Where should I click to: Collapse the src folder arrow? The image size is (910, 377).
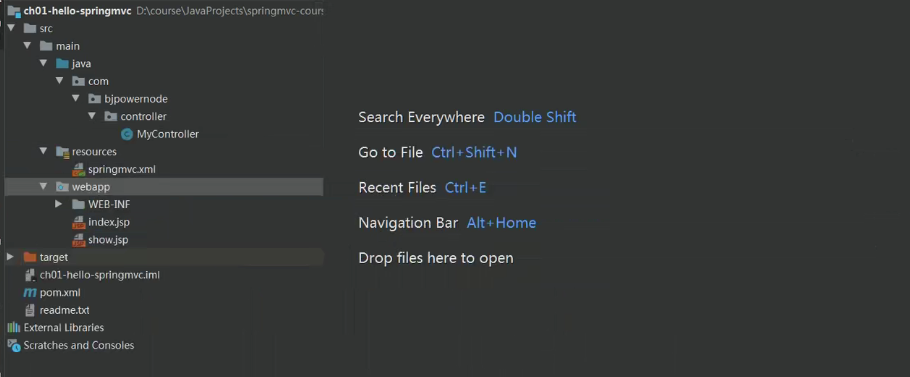[11, 28]
